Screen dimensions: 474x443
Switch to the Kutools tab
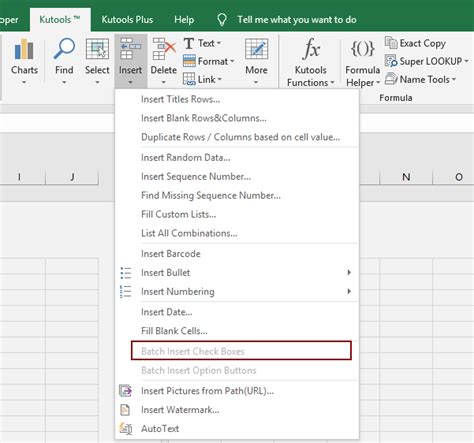tap(60, 20)
